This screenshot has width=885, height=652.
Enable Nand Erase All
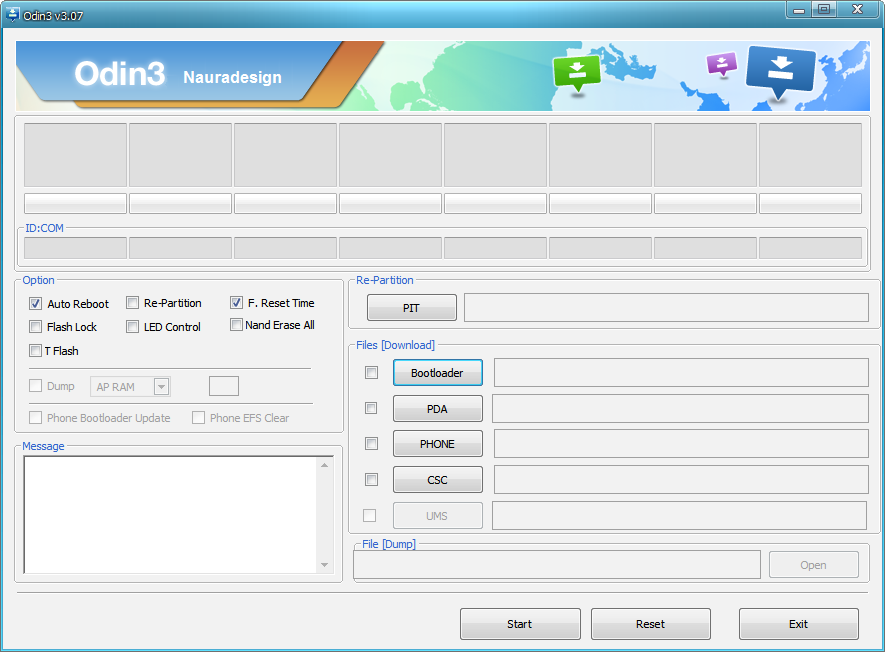(236, 325)
